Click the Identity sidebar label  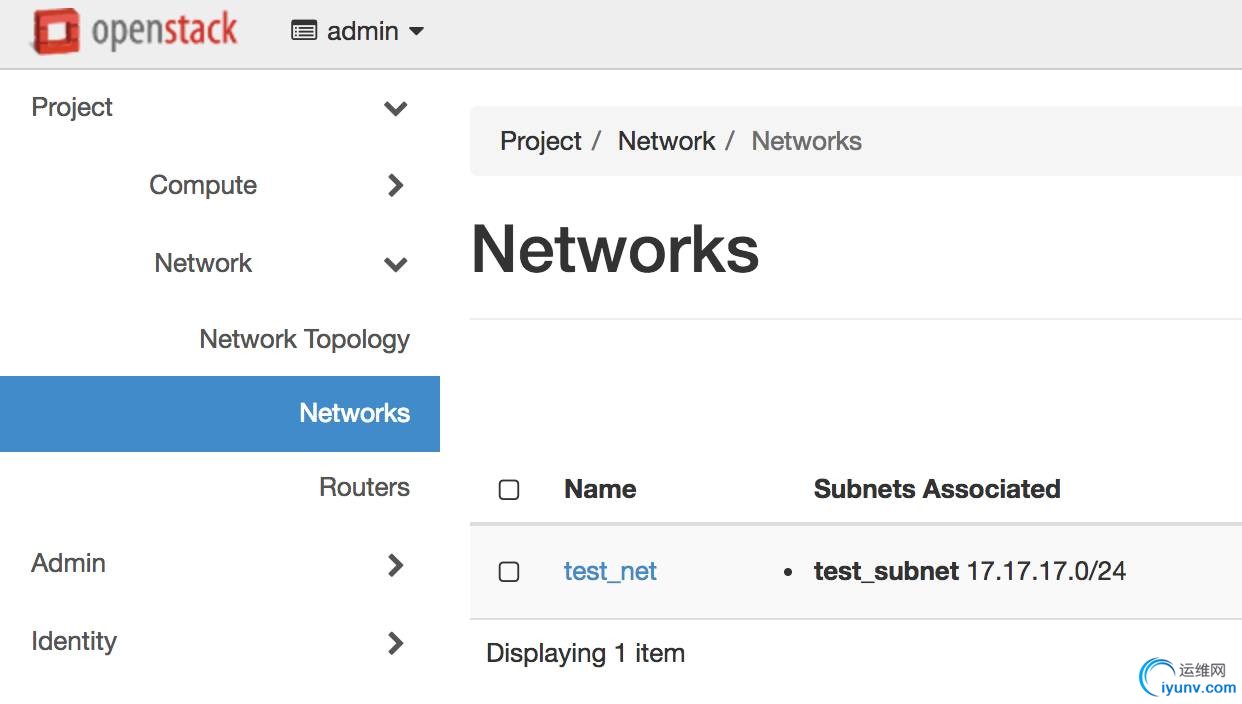click(74, 641)
